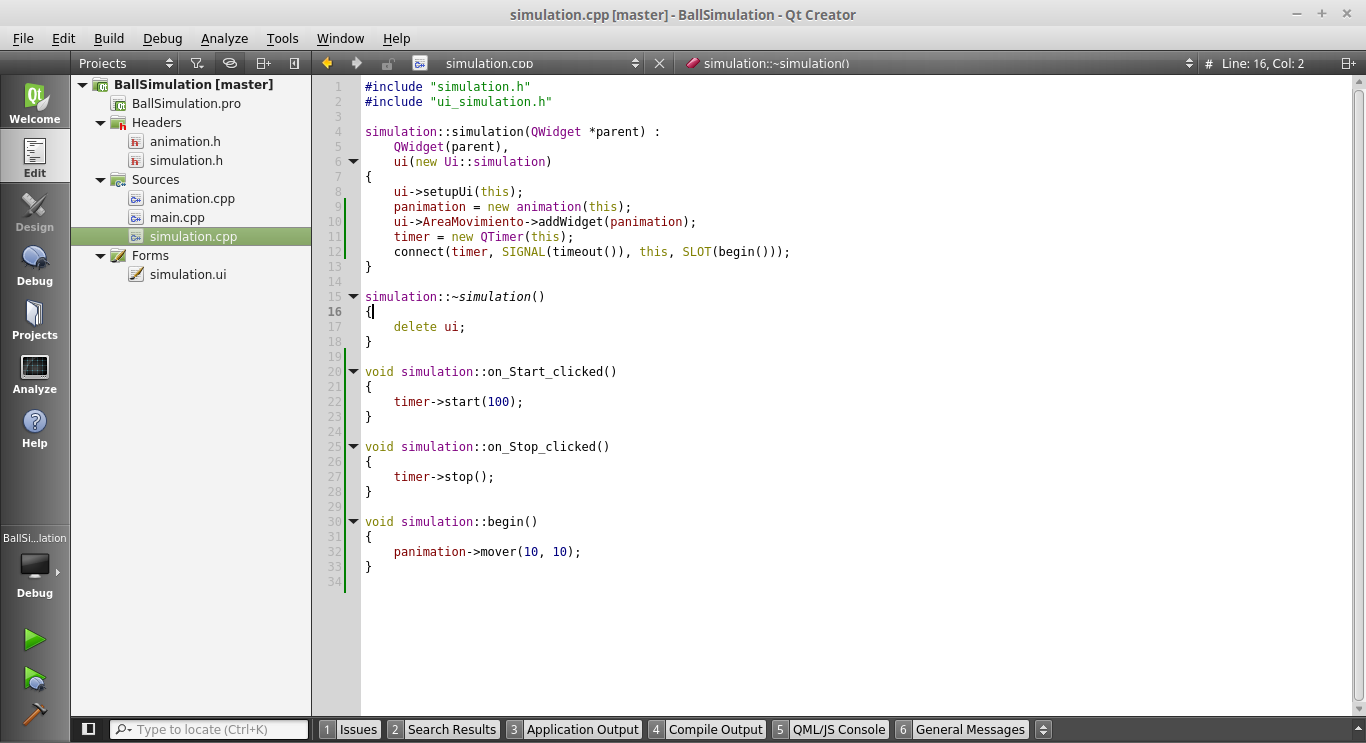The height and width of the screenshot is (743, 1366).
Task: Close the simulation.cpp document
Action: [x=659, y=63]
